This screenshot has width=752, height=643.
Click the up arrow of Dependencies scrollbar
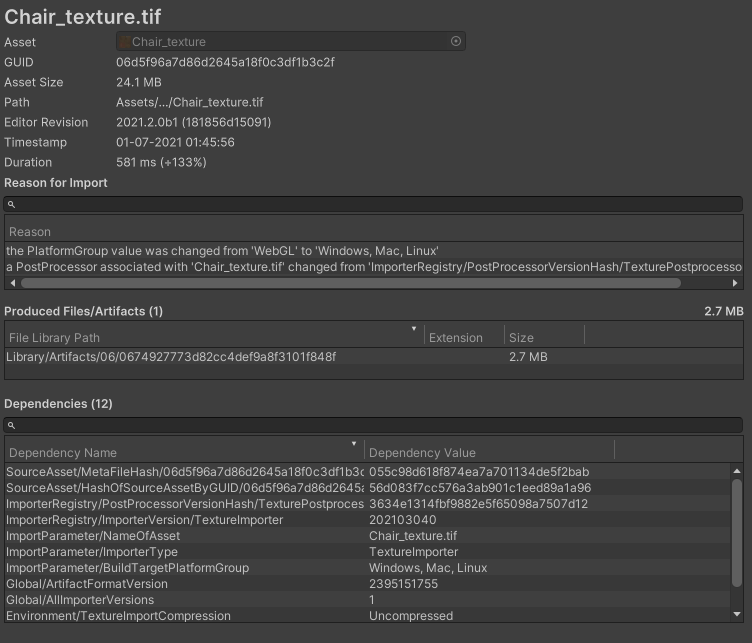point(737,470)
